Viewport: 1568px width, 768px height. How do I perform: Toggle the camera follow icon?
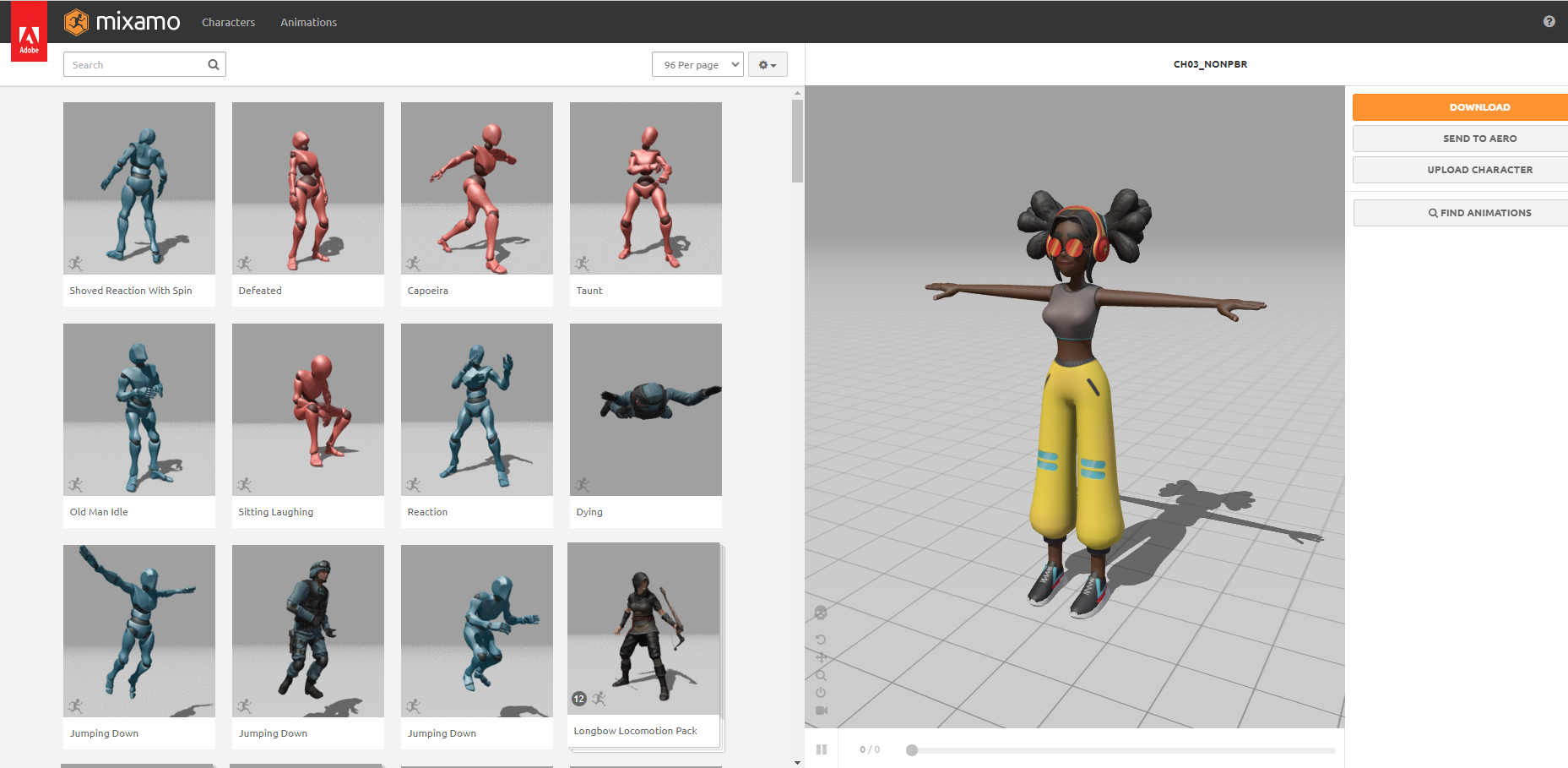[x=822, y=711]
